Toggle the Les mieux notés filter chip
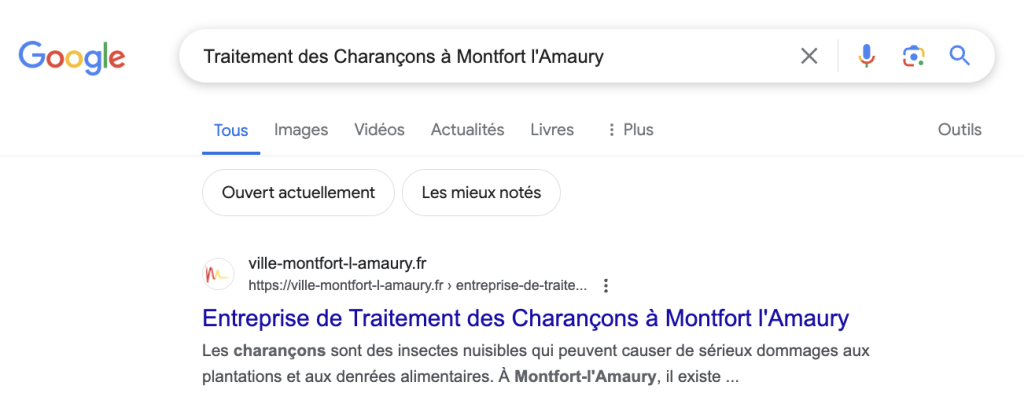This screenshot has width=1024, height=404. (x=481, y=193)
